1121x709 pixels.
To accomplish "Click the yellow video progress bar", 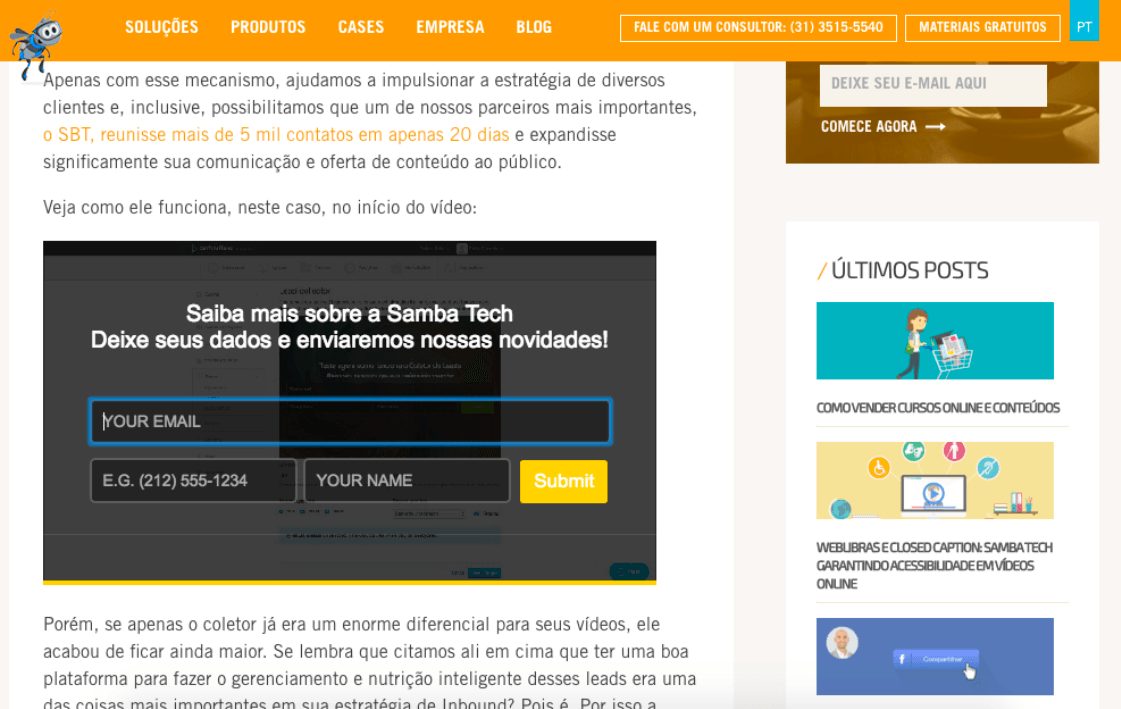I will click(350, 582).
